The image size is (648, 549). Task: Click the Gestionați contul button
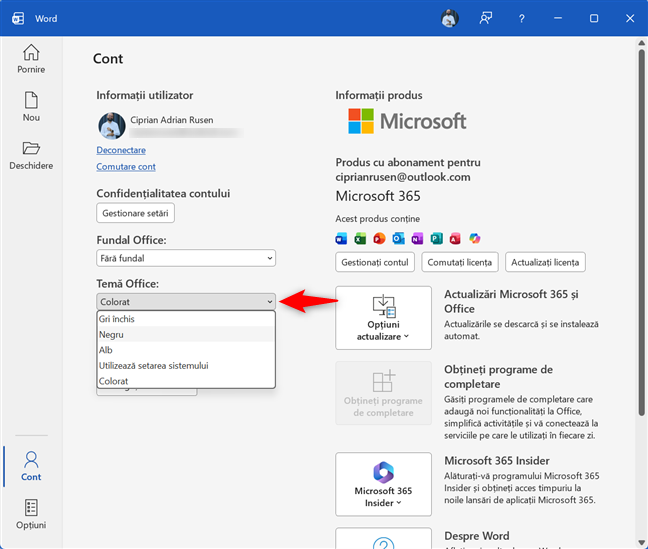[374, 262]
